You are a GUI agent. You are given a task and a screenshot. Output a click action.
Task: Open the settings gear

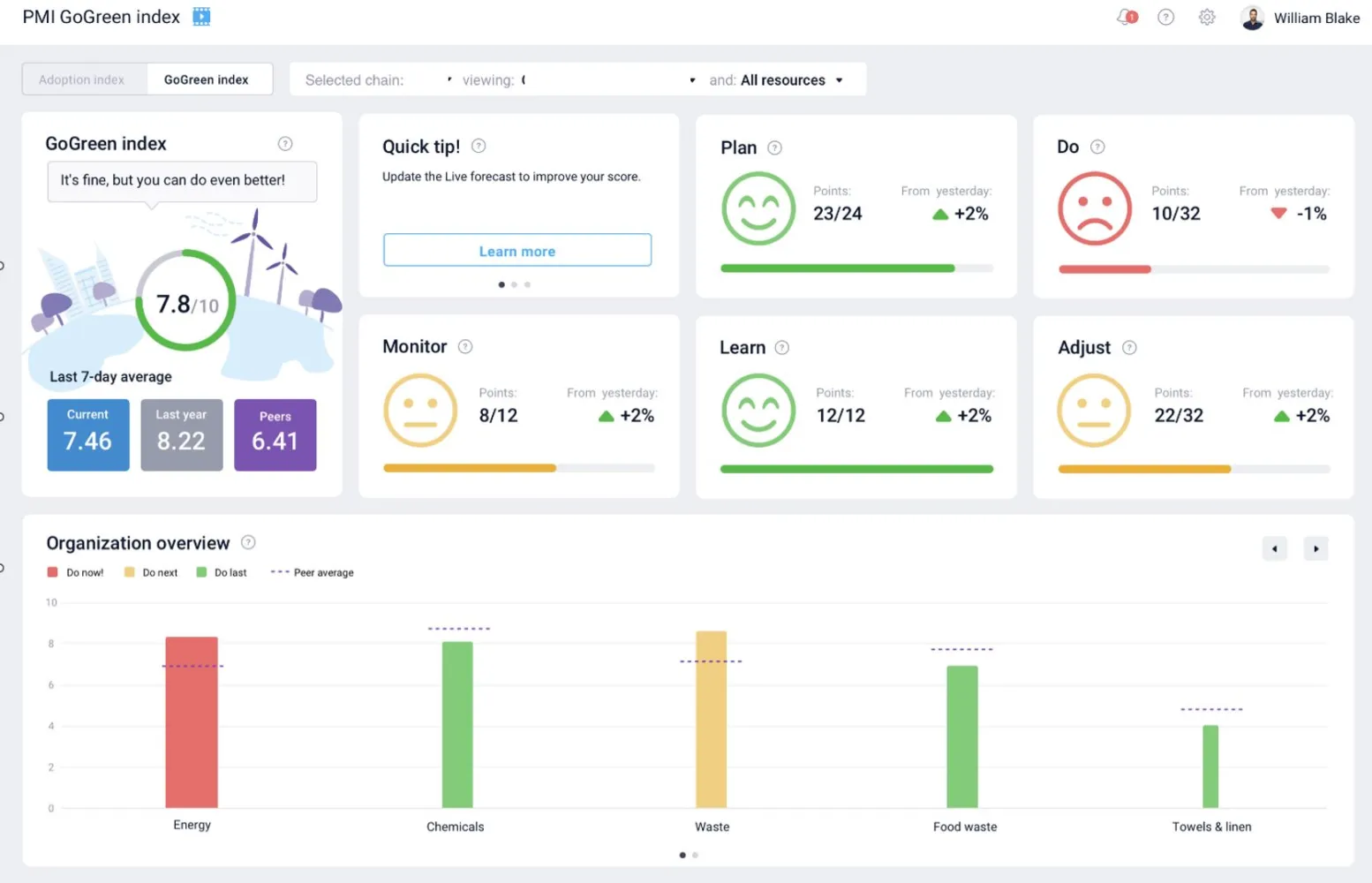point(1207,17)
